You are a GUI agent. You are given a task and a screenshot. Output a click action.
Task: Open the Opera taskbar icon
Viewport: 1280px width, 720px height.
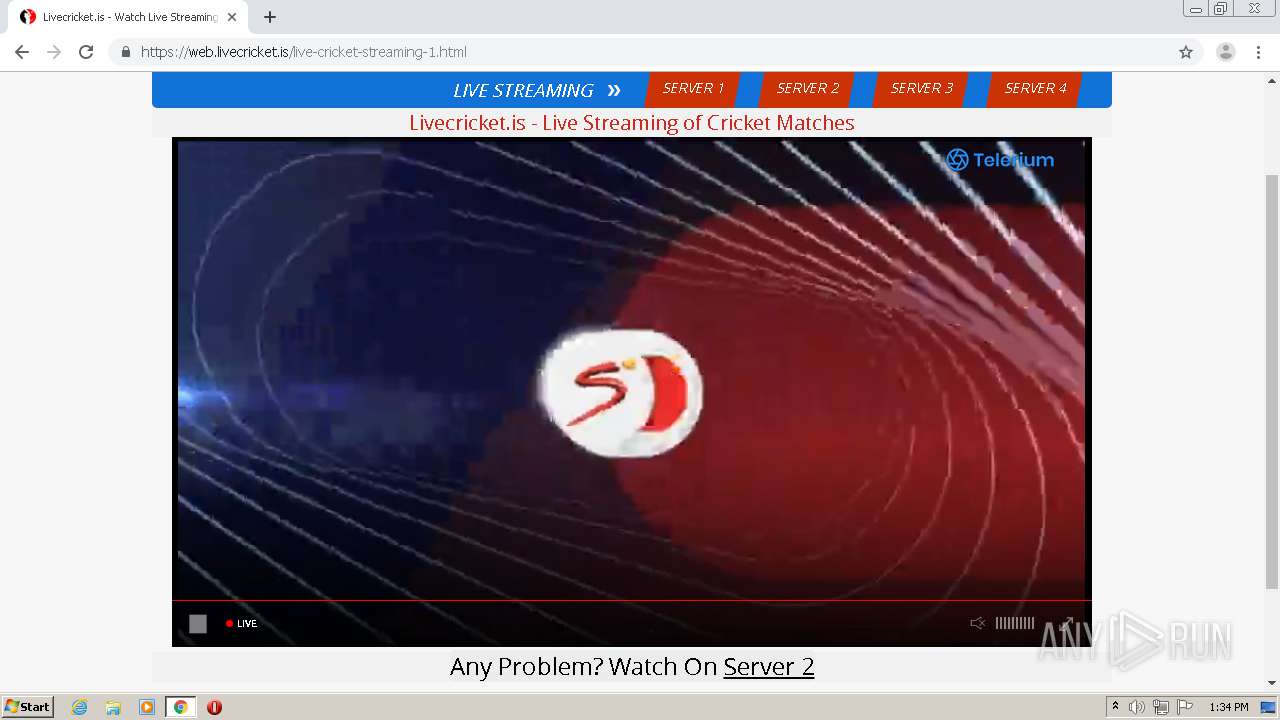[x=214, y=707]
